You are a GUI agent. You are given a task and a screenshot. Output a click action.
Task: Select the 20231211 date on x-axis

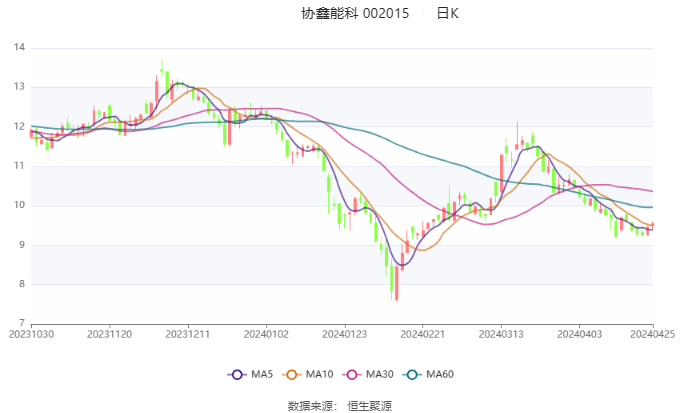(x=188, y=335)
